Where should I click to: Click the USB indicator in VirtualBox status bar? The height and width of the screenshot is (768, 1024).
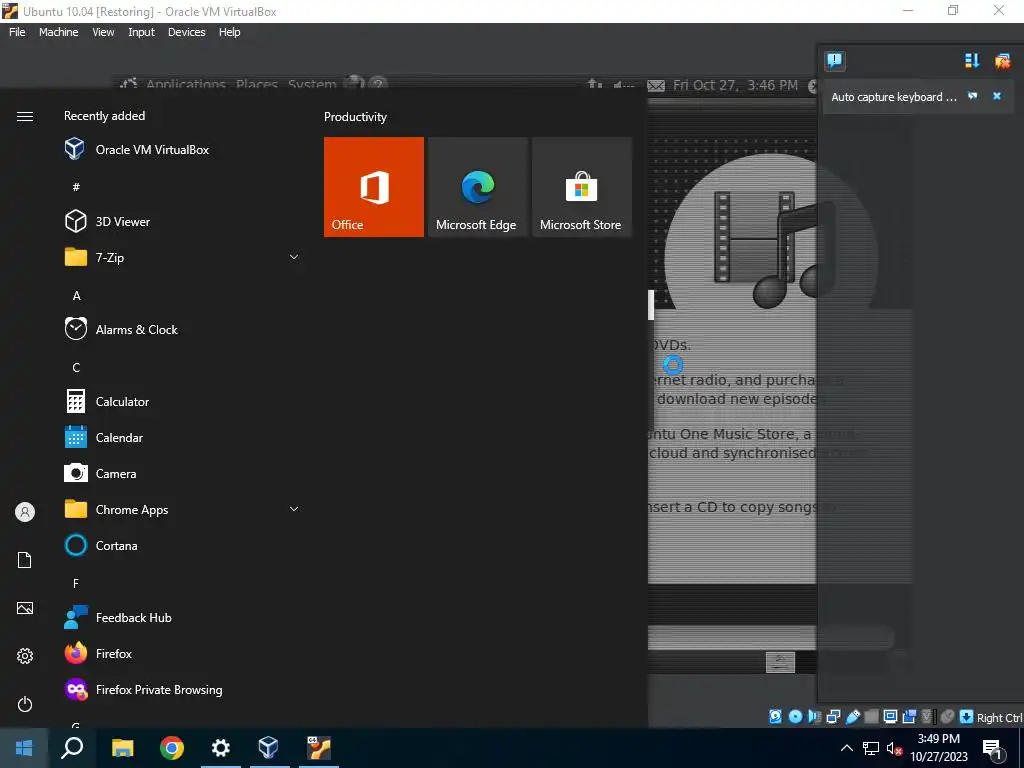pyautogui.click(x=852, y=716)
